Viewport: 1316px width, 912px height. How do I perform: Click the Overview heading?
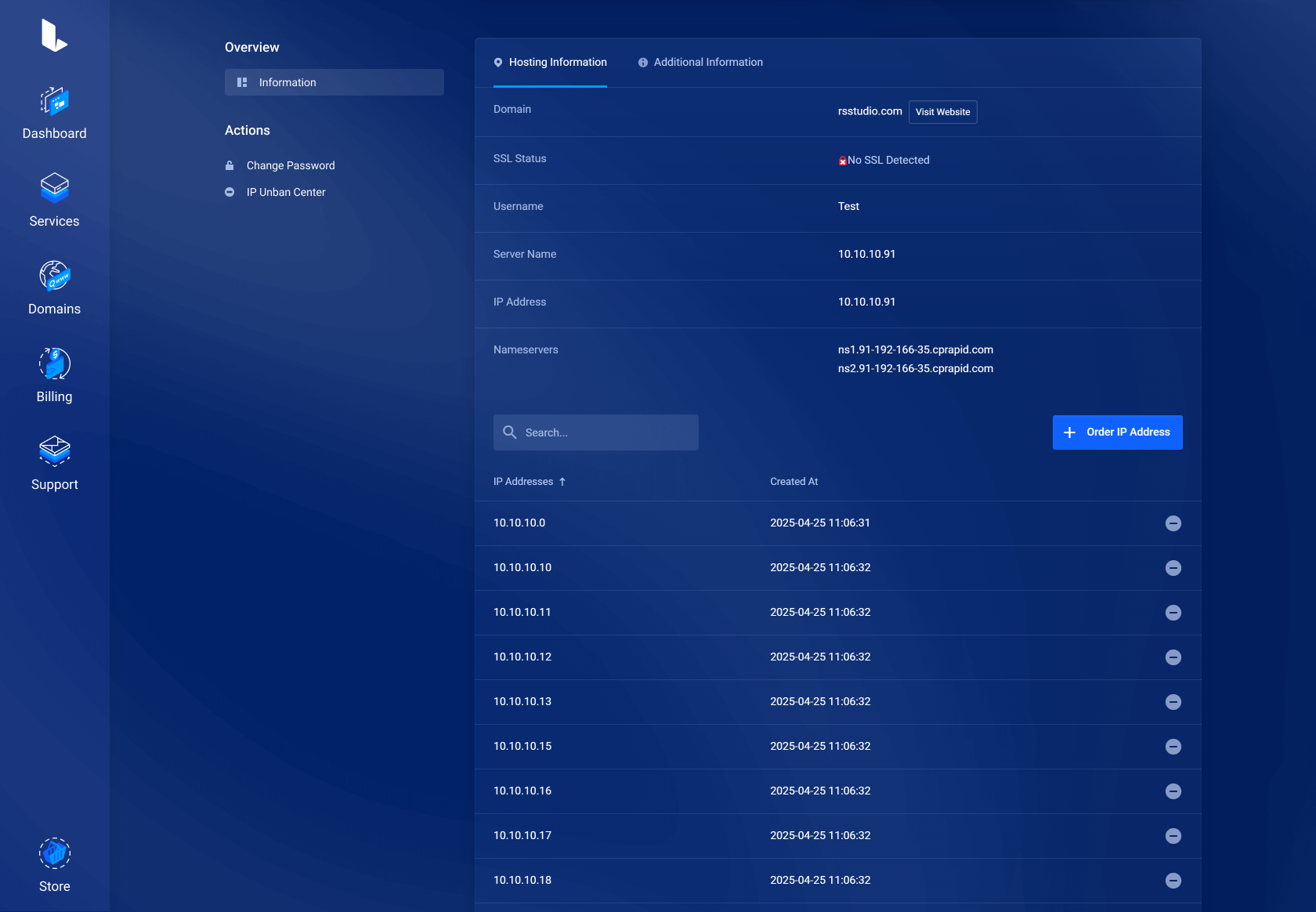(251, 47)
